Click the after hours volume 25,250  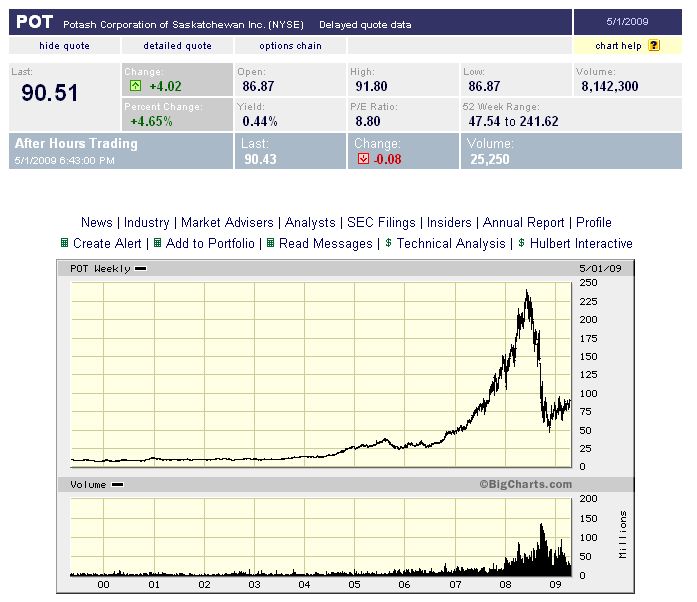490,159
